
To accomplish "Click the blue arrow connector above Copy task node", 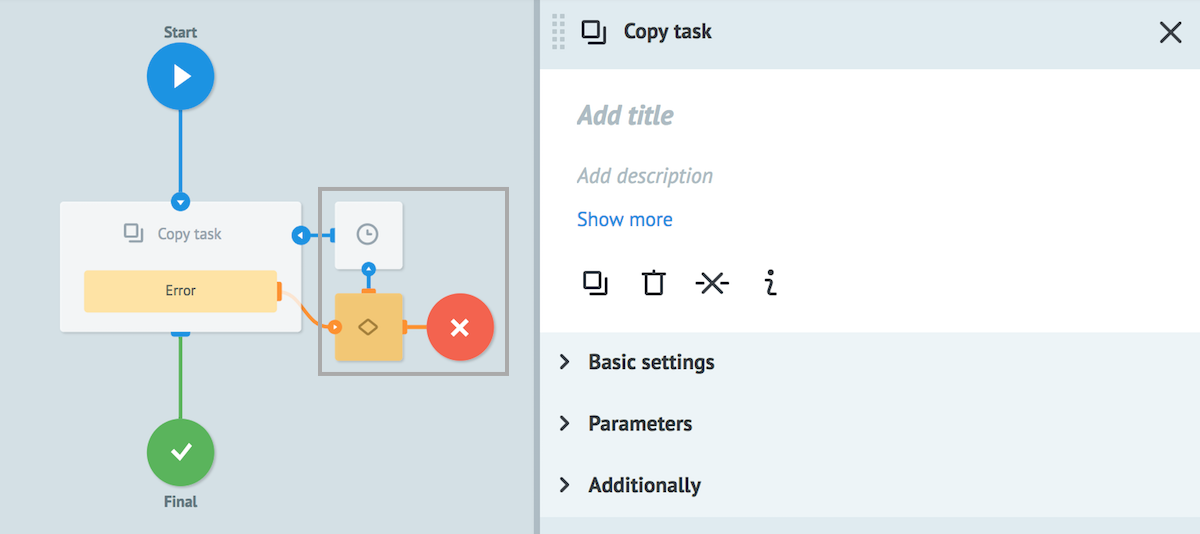I will click(180, 202).
